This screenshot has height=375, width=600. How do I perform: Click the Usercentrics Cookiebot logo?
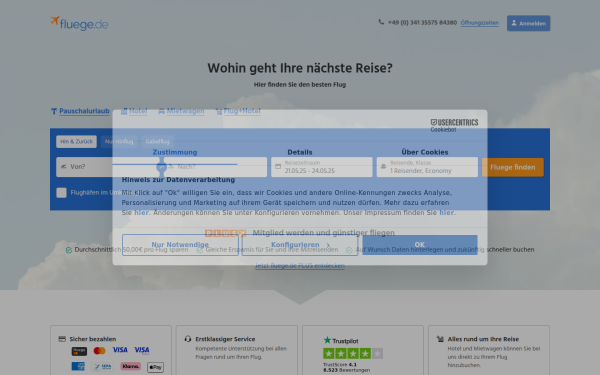pos(454,125)
